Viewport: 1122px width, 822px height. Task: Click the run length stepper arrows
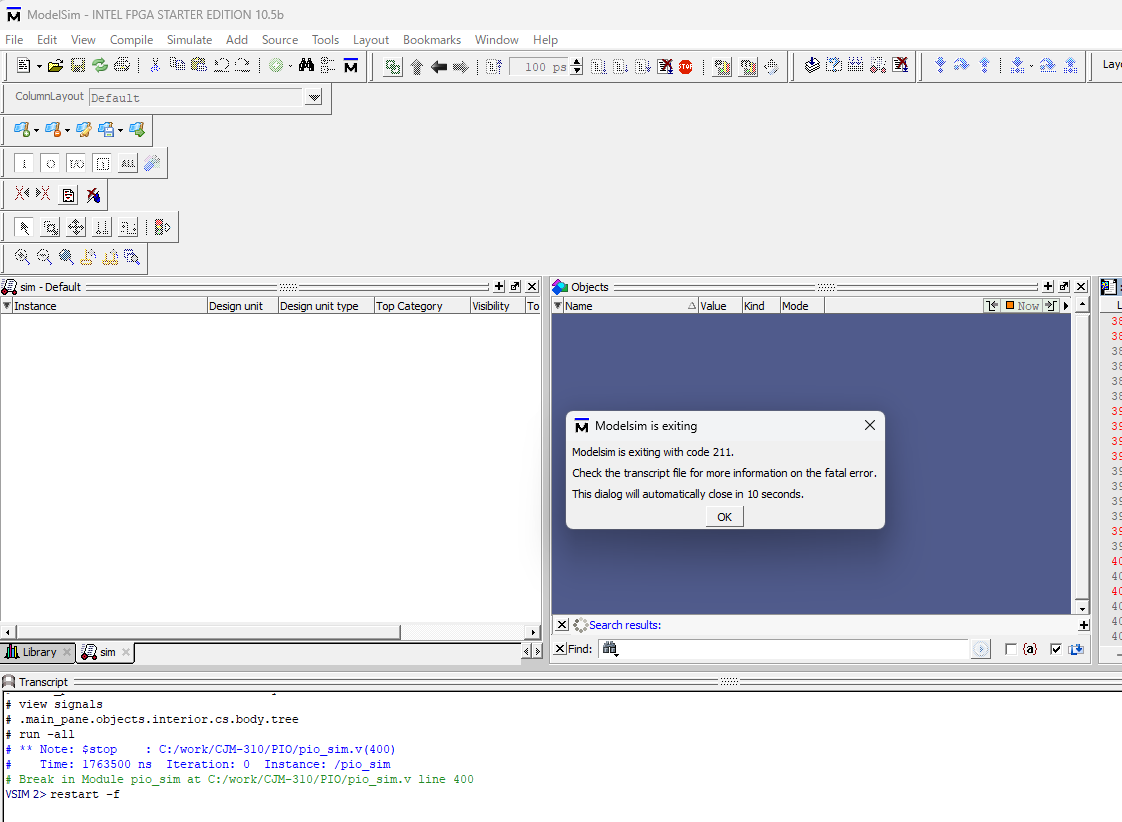coord(577,67)
